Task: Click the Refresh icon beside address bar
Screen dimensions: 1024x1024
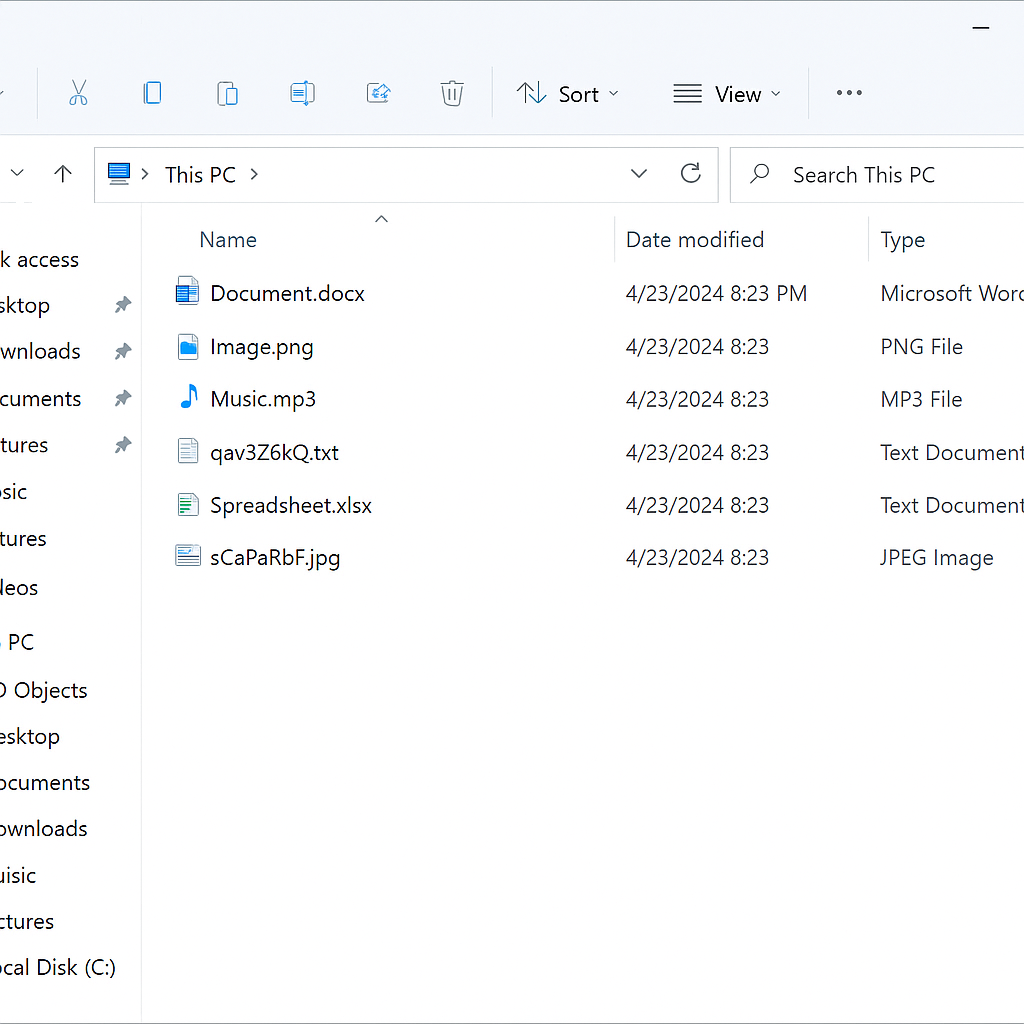Action: click(x=690, y=174)
